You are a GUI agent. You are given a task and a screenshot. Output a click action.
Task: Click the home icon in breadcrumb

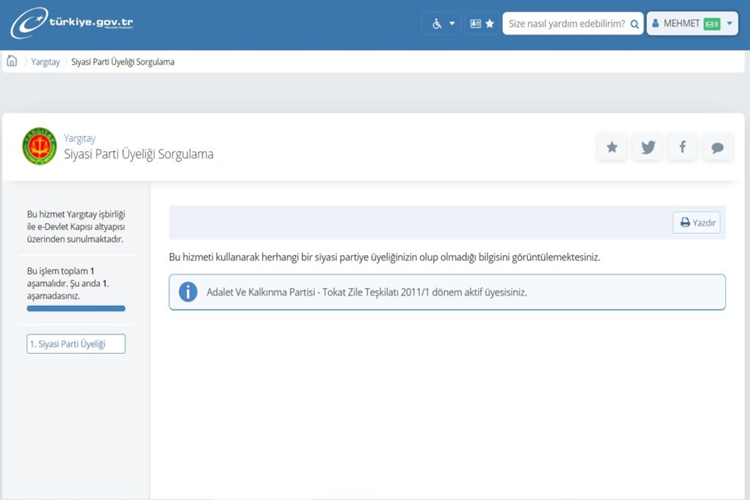pyautogui.click(x=12, y=61)
